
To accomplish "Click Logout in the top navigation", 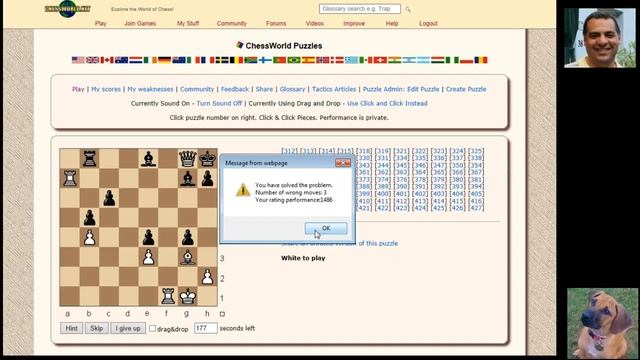I will [428, 24].
